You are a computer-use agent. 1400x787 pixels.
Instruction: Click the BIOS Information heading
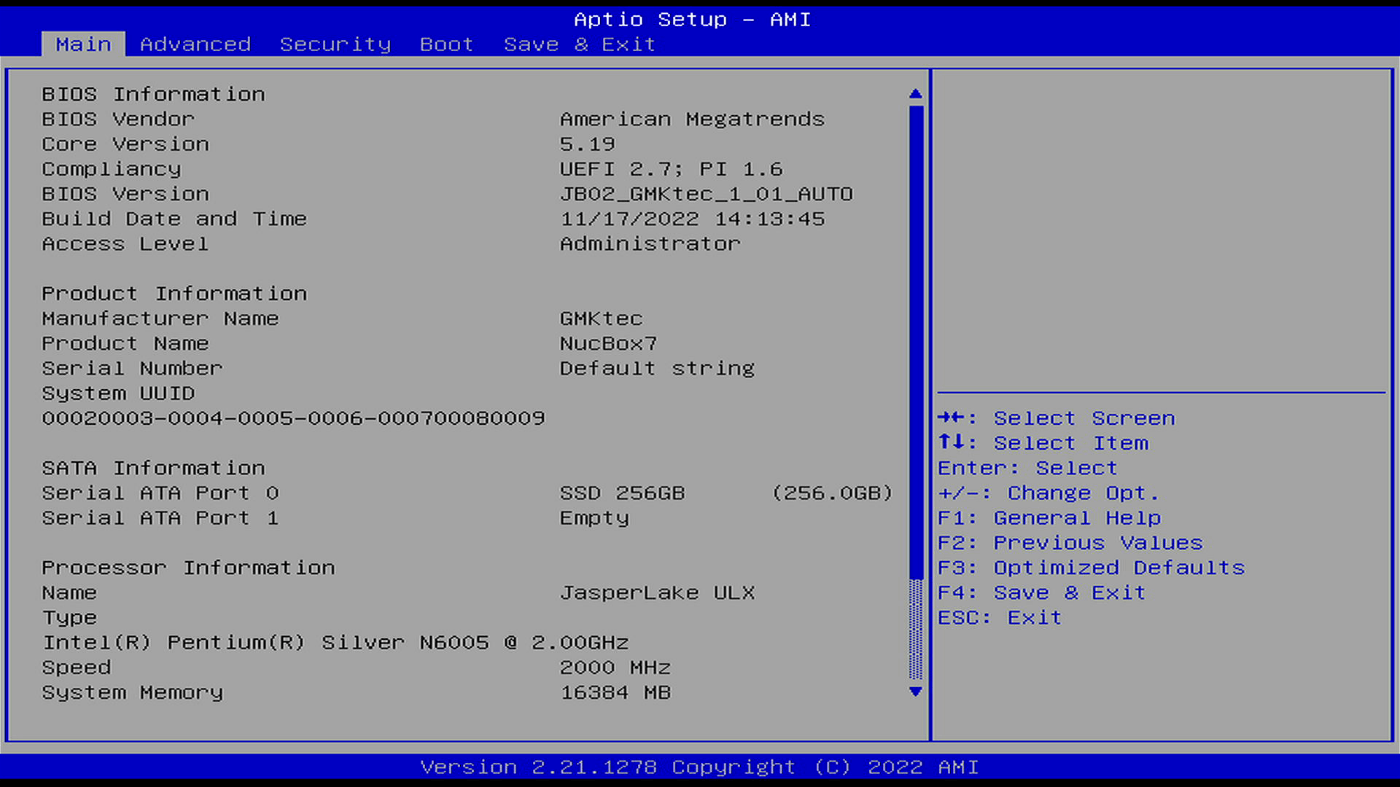(x=153, y=94)
